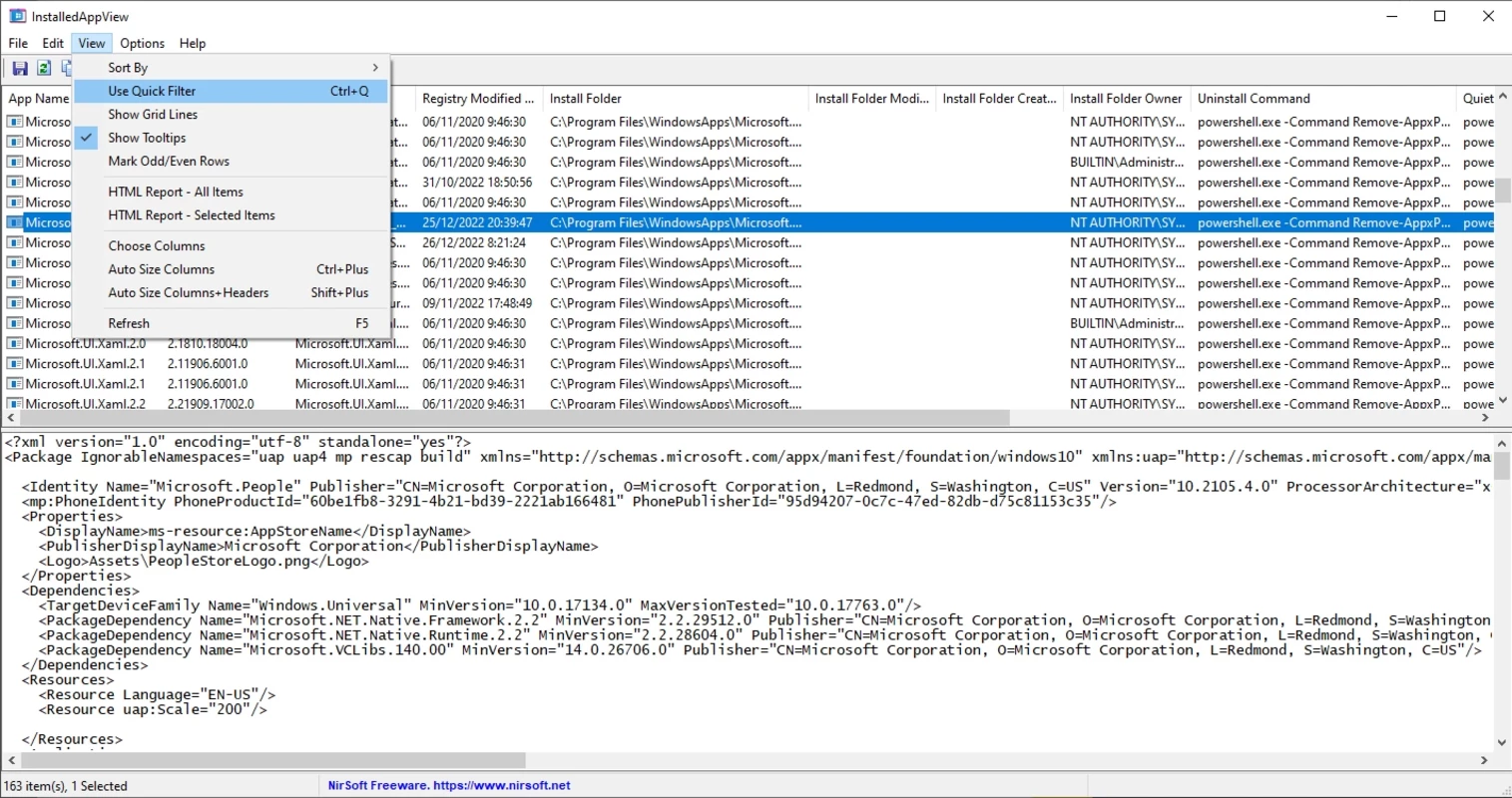Click the app icon on the 09/11/2022 17:48:49 row
Screen dimensions: 1512x798
tap(15, 303)
